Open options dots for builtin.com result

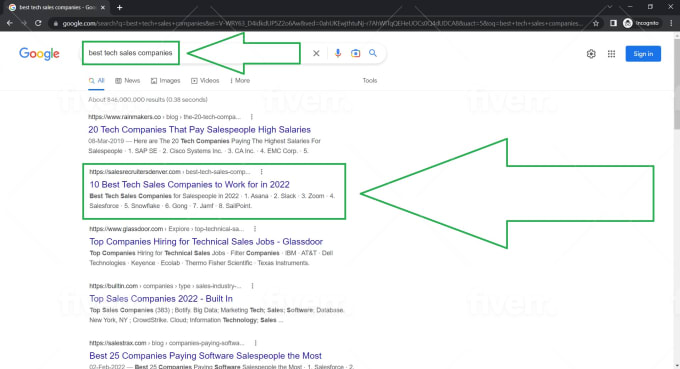click(x=252, y=286)
